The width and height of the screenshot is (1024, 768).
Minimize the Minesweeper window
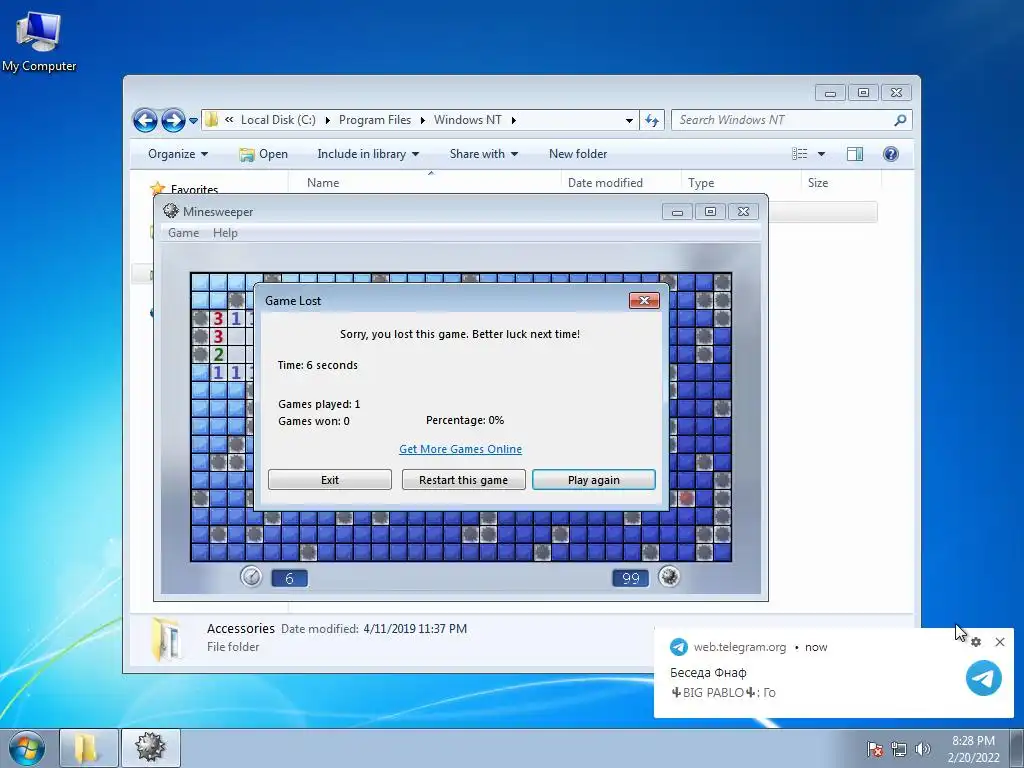point(677,212)
